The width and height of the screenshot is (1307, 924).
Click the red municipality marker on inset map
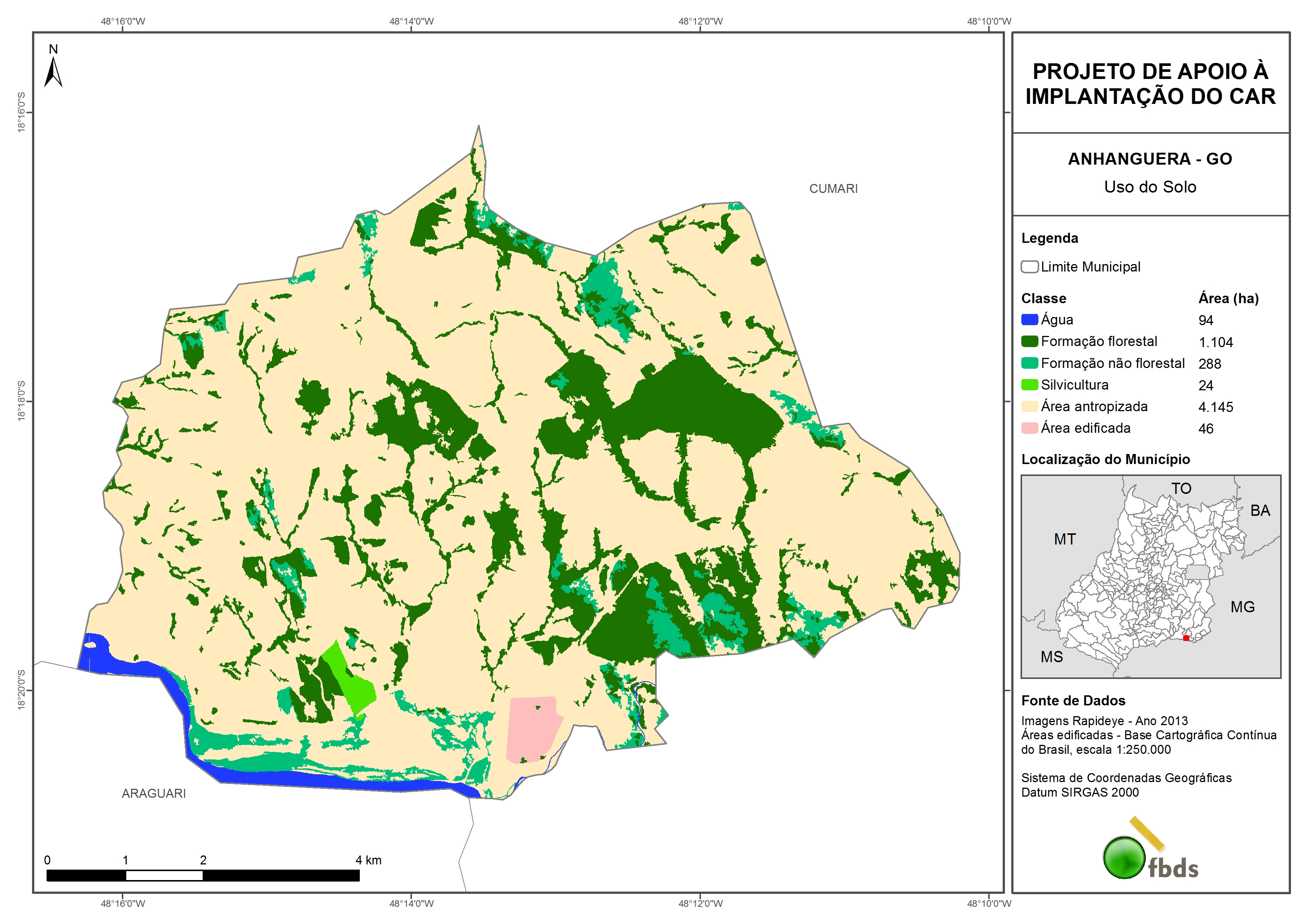[x=1186, y=638]
